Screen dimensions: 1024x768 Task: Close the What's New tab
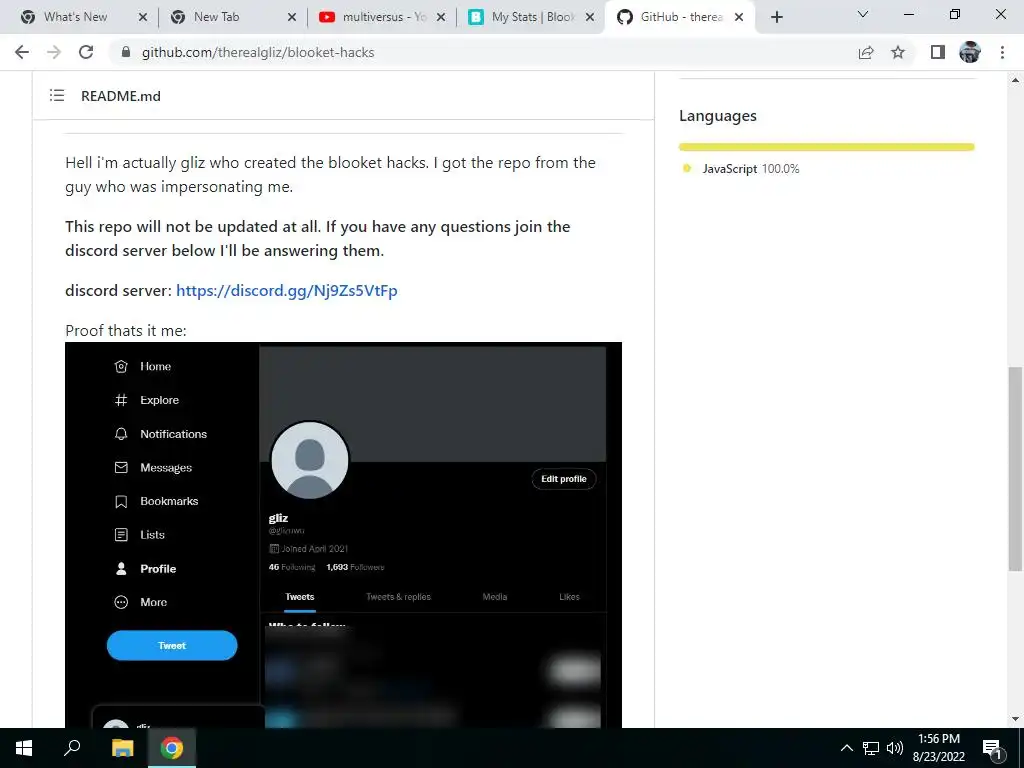click(x=143, y=18)
